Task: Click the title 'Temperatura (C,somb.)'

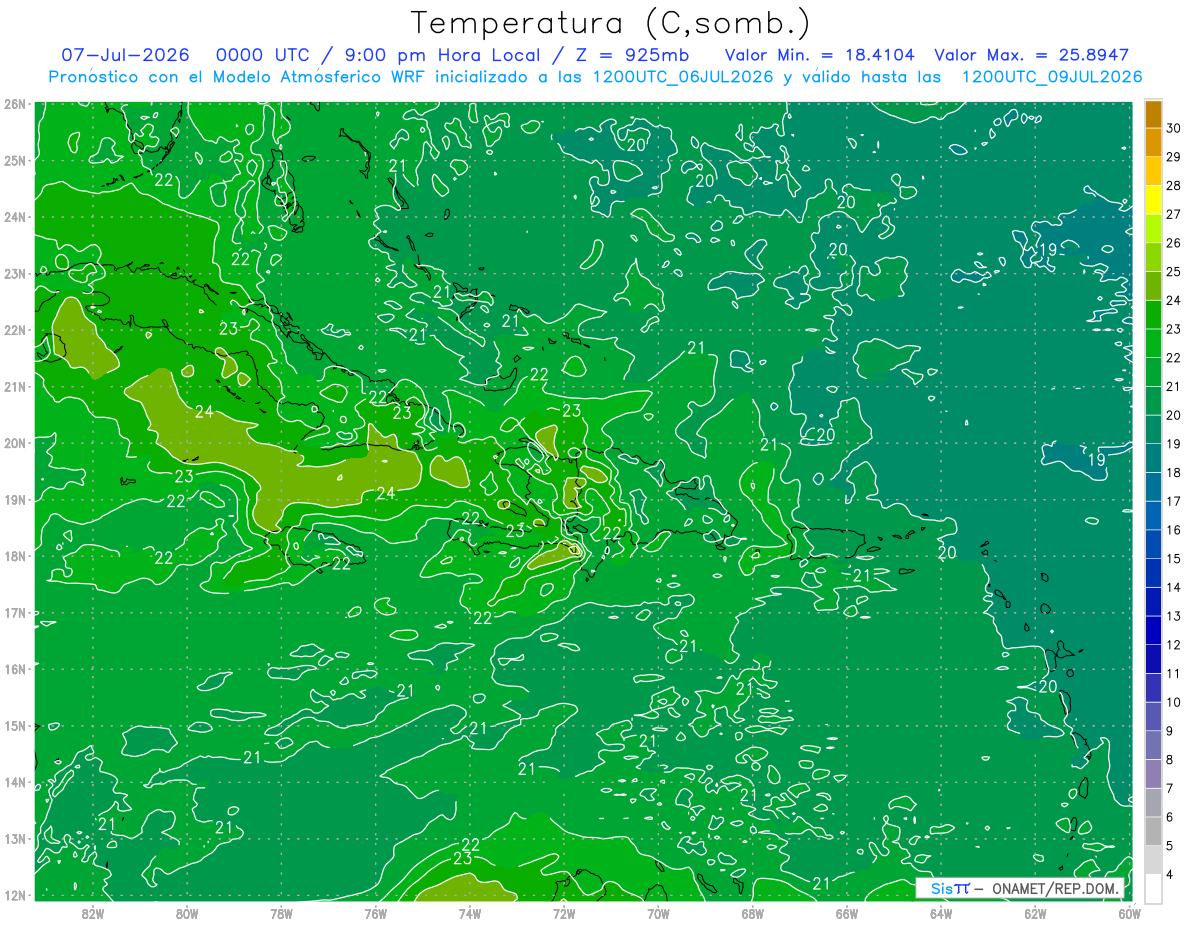Action: (x=611, y=24)
